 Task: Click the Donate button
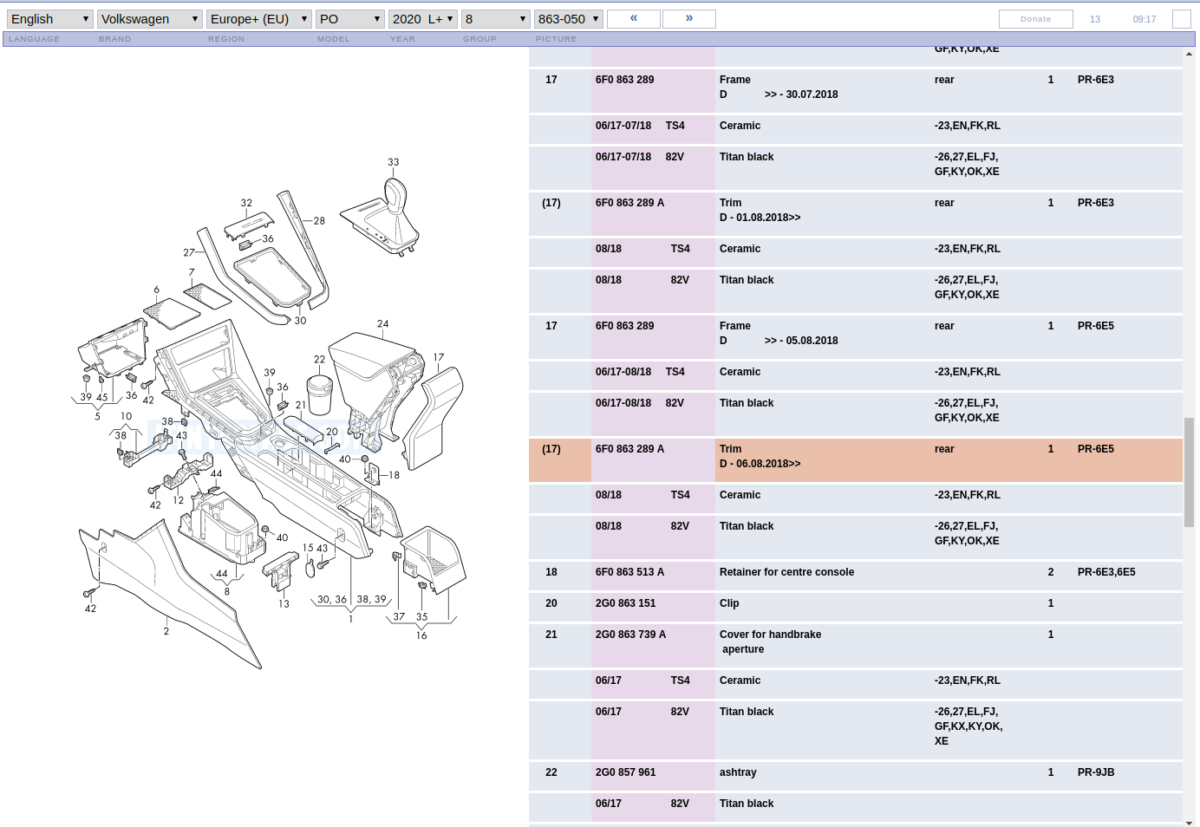[1036, 19]
